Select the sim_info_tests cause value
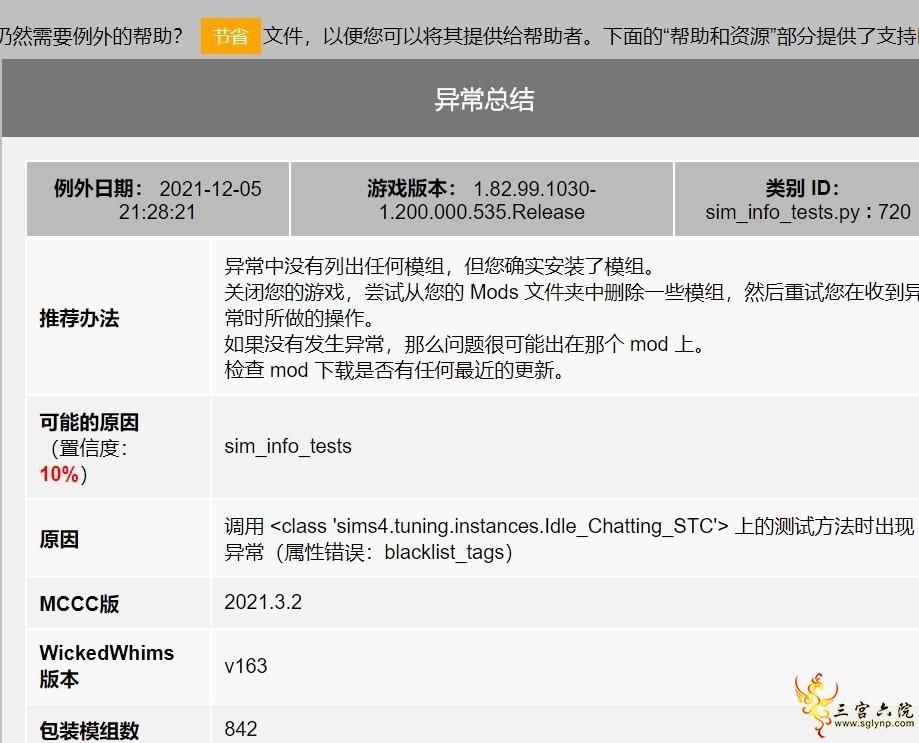The height and width of the screenshot is (743, 919). [x=288, y=447]
